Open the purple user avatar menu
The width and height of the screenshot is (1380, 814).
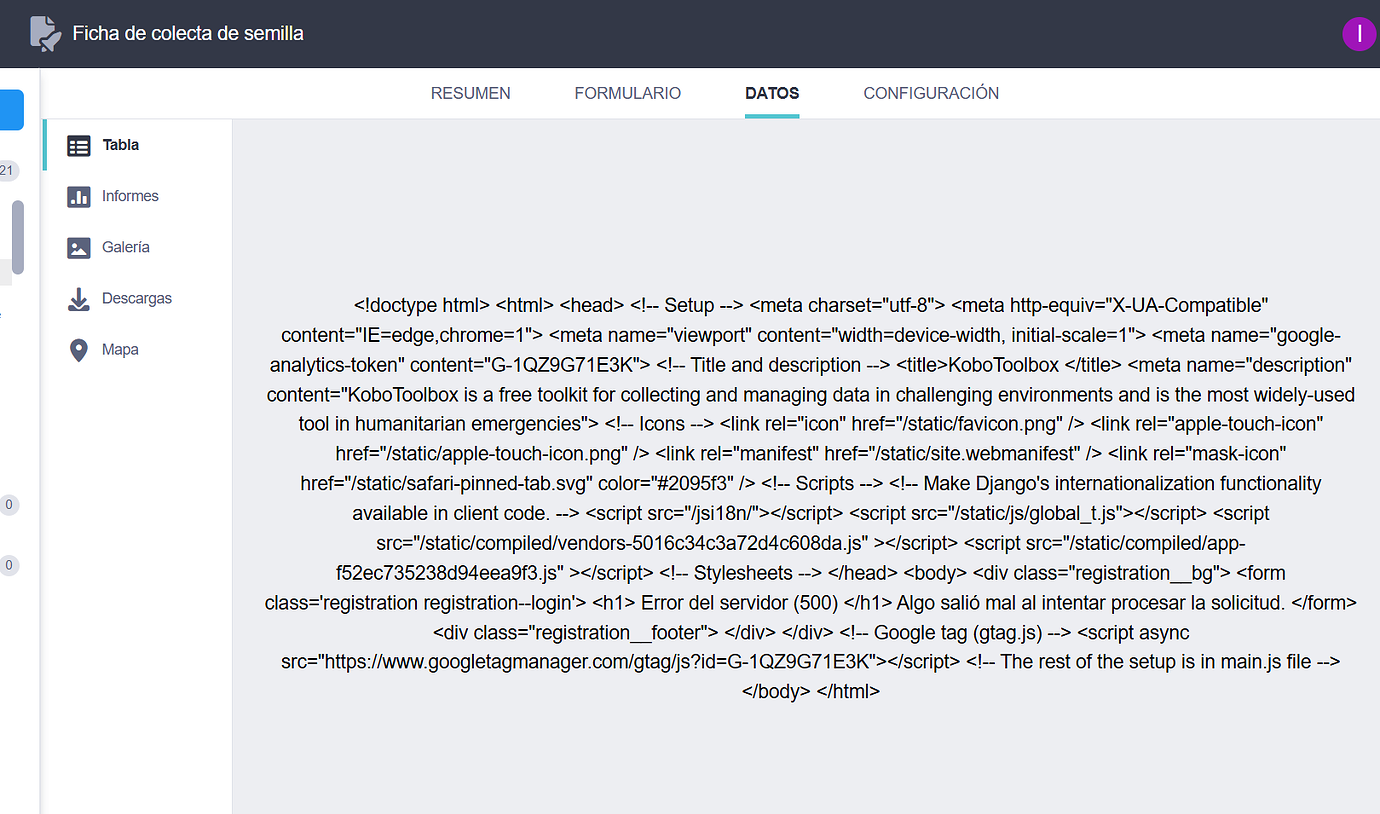pyautogui.click(x=1359, y=33)
